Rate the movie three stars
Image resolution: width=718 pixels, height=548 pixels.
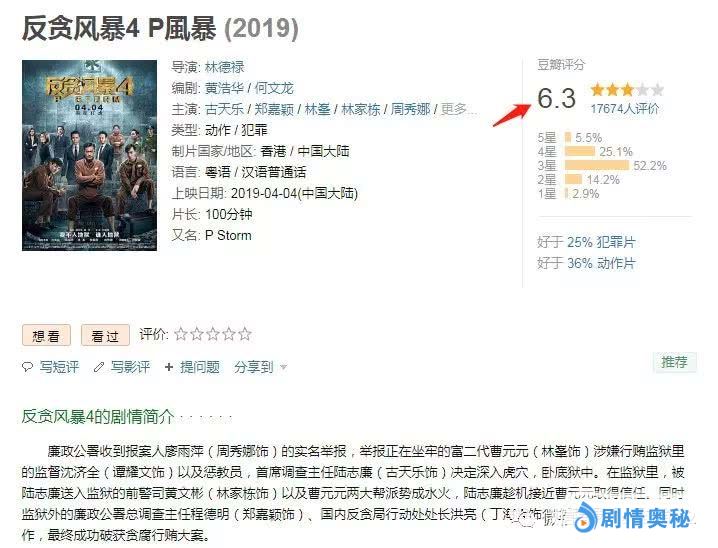click(213, 334)
